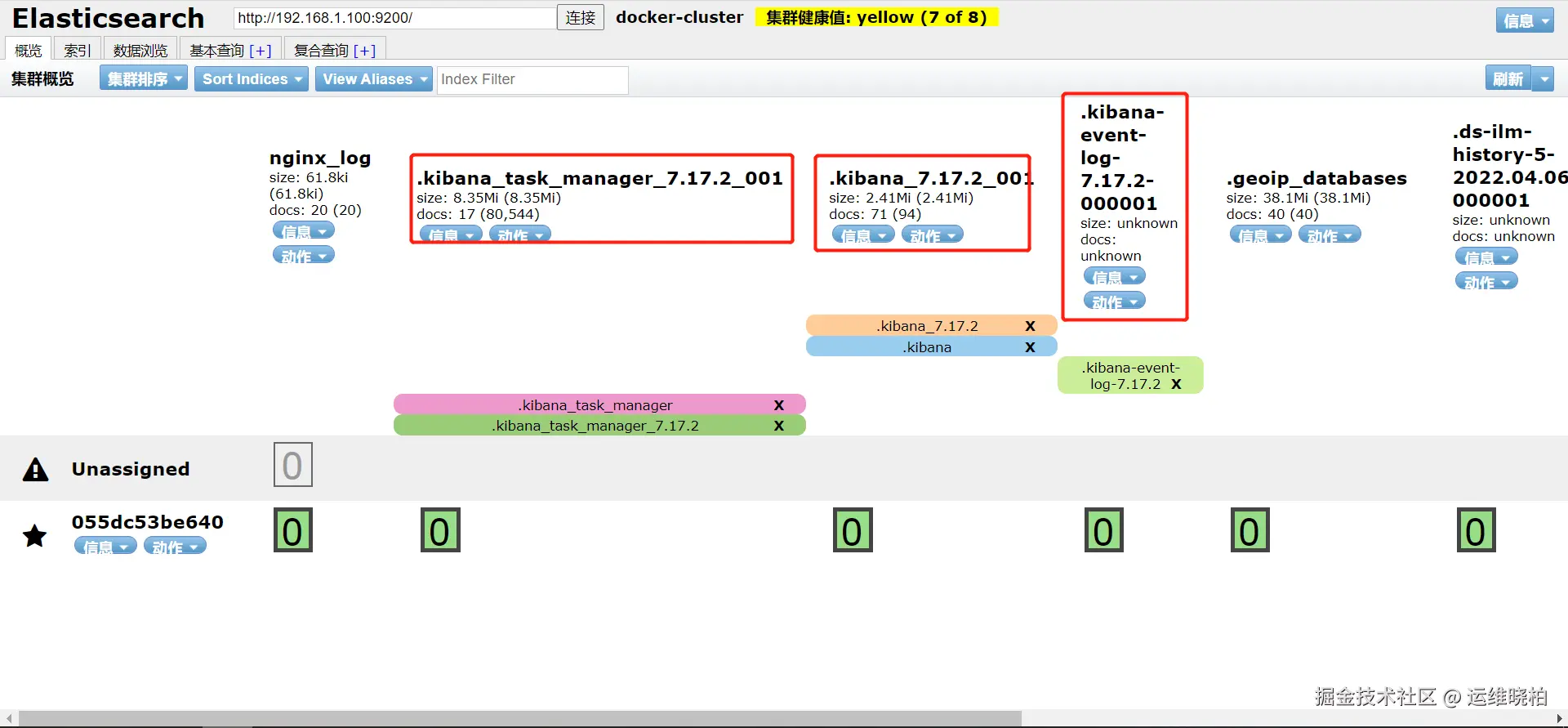Viewport: 1568px width, 728px height.
Task: Open nginx_log 动作 dropdown
Action: [304, 256]
